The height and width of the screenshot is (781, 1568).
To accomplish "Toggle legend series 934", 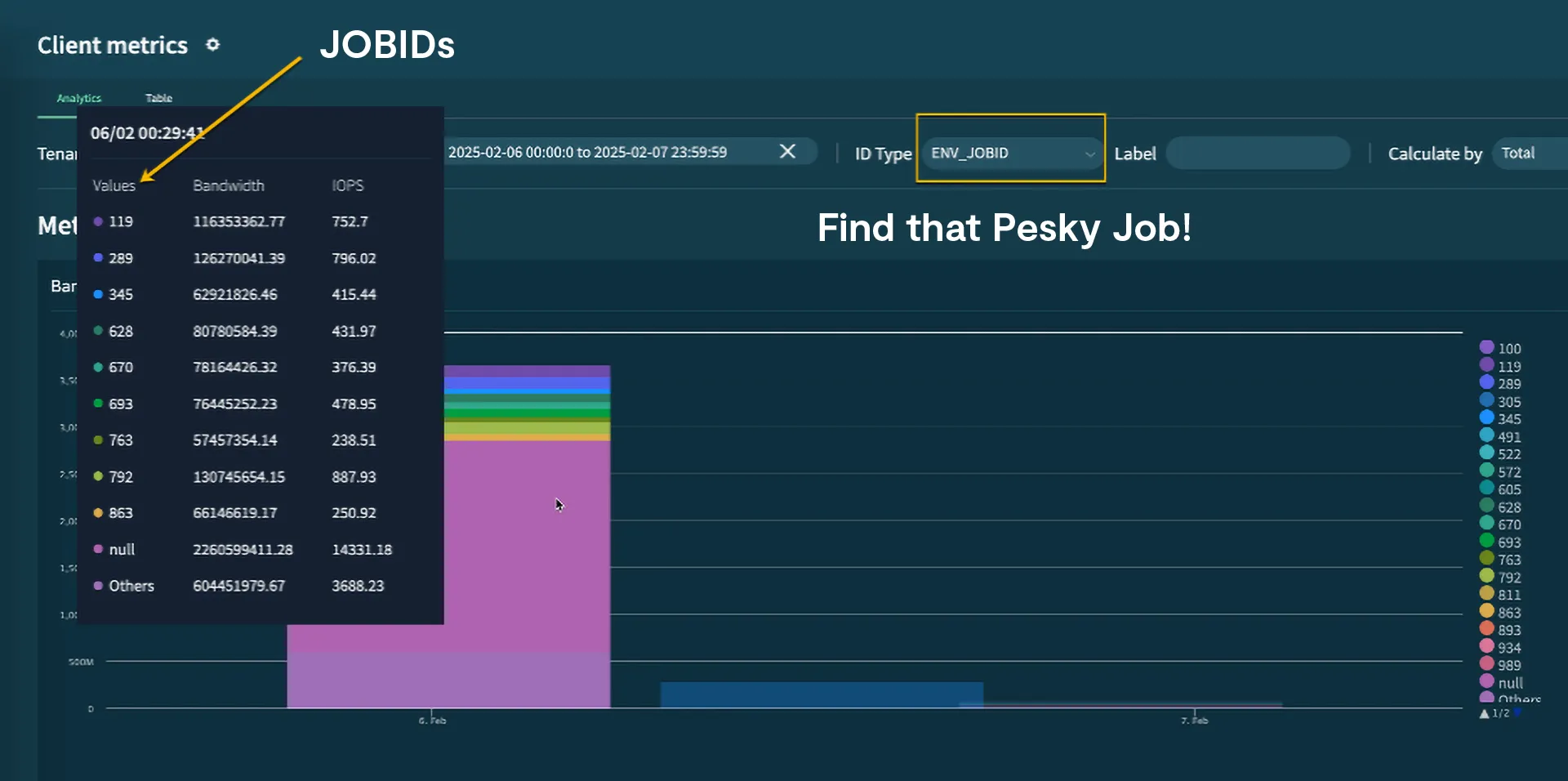I will click(x=1500, y=647).
